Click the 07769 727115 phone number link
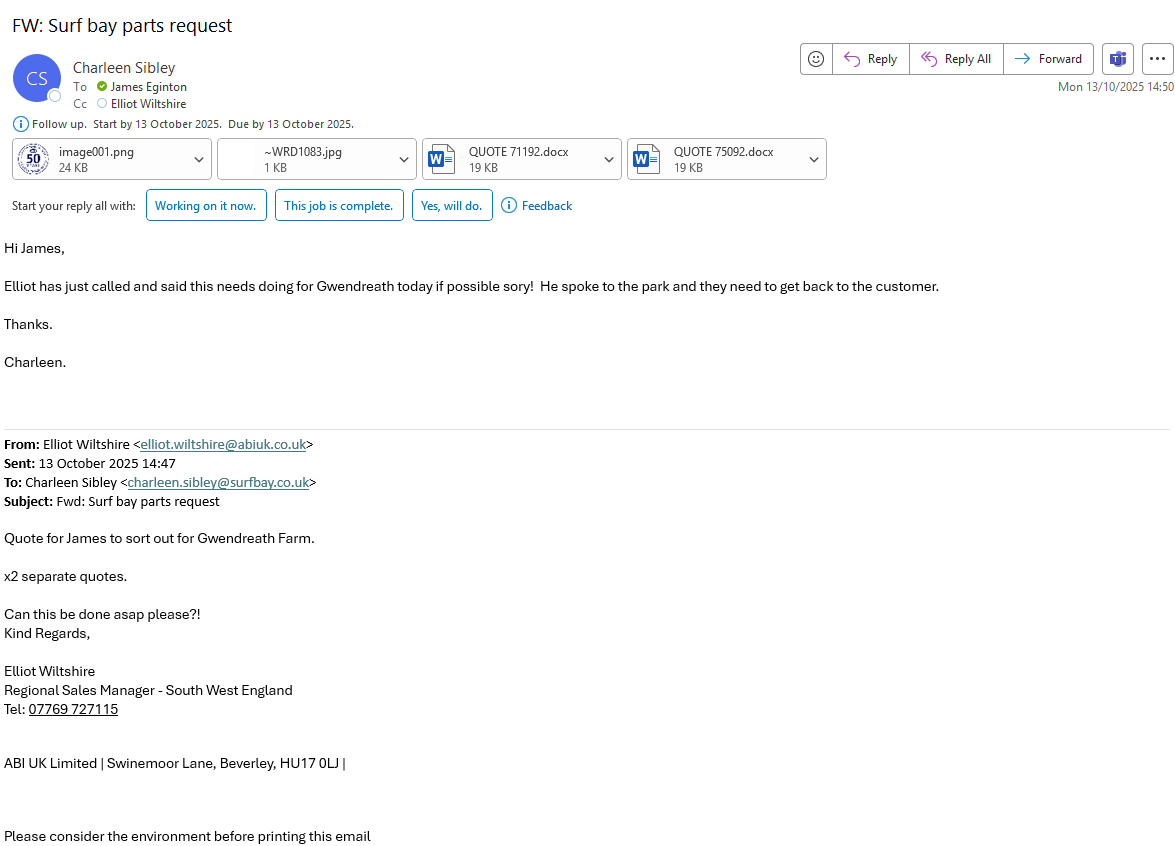1175x846 pixels. click(73, 709)
